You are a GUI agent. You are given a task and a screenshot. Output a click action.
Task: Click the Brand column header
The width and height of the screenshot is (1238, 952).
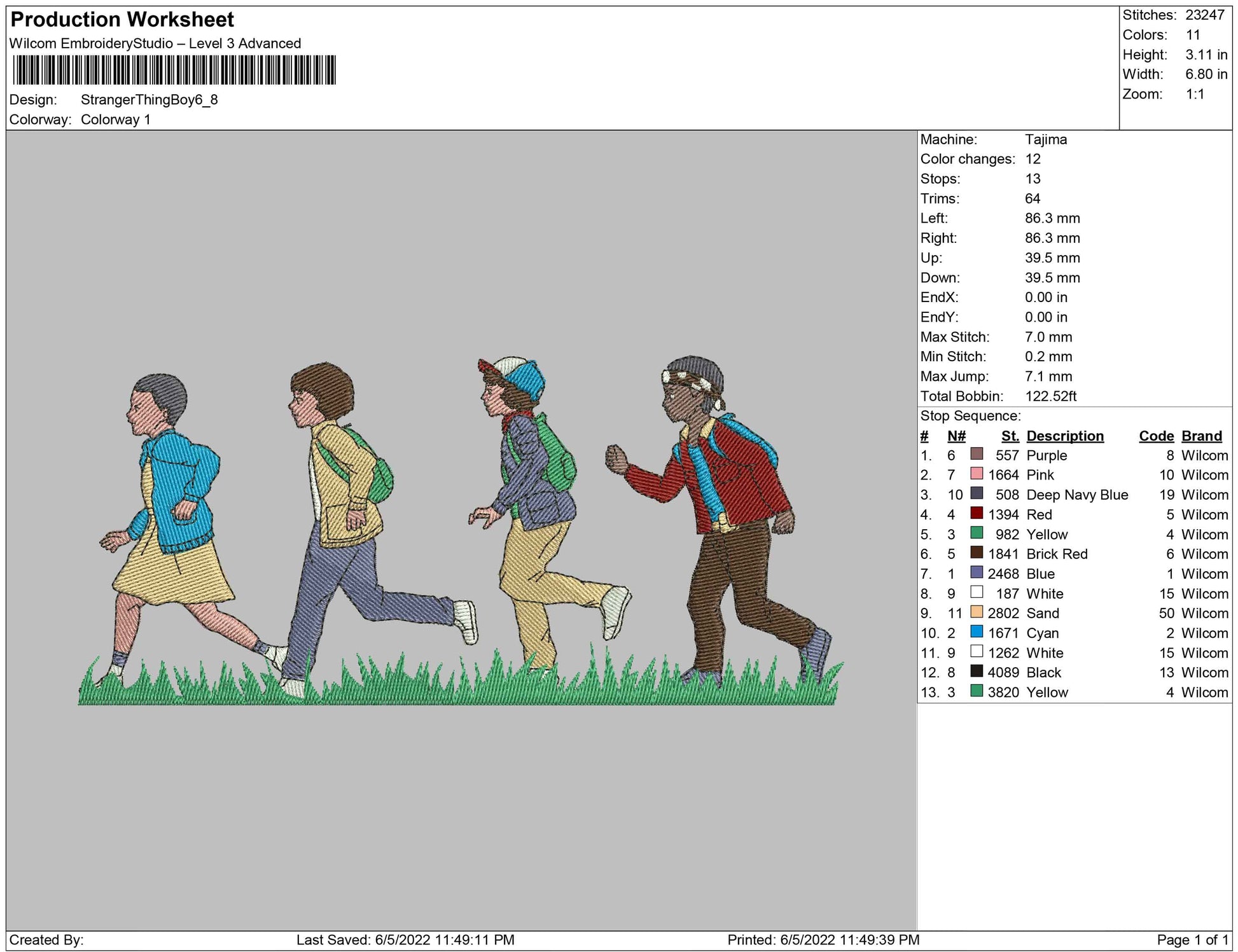[x=1201, y=436]
